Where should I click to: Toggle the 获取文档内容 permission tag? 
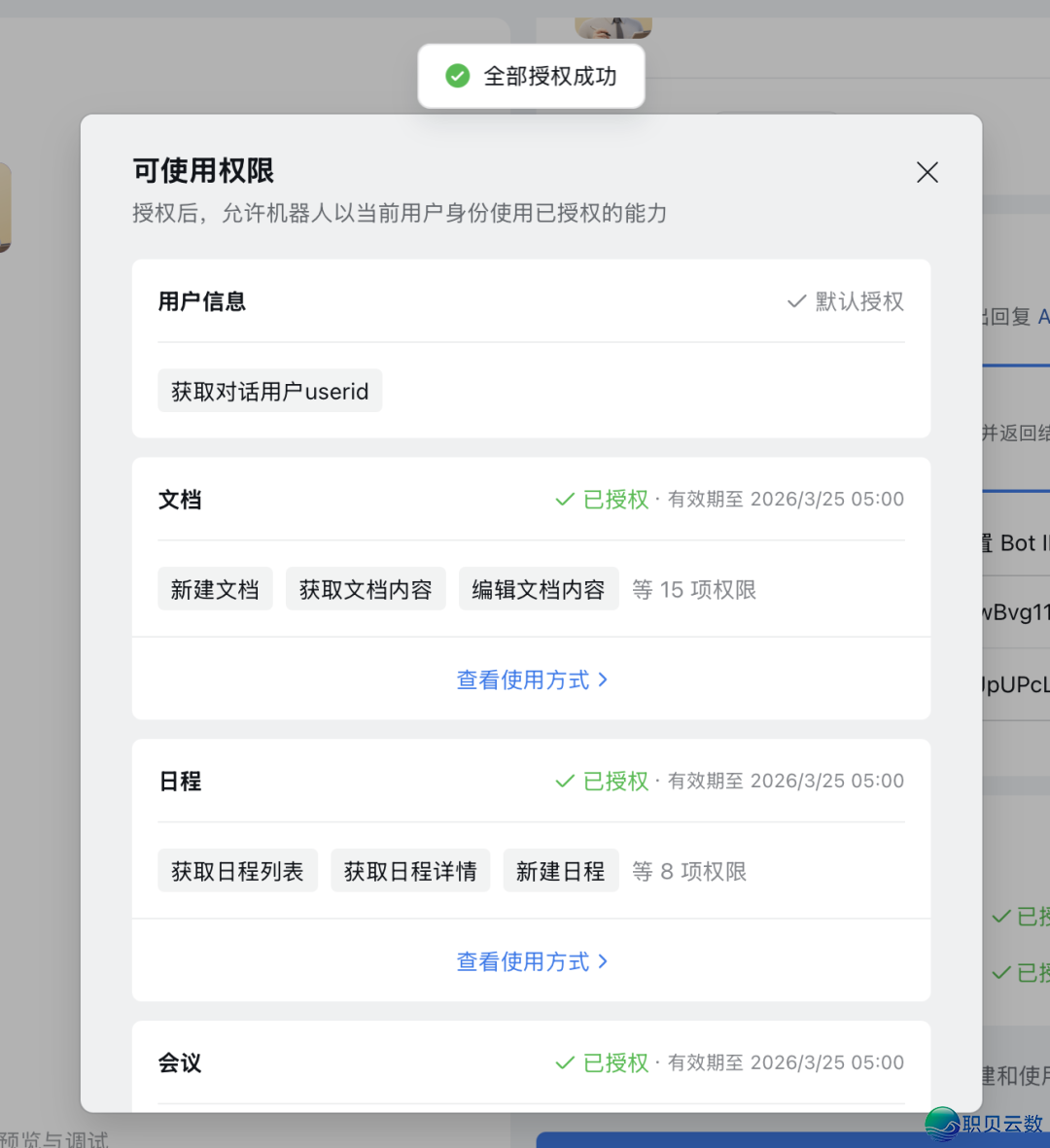pyautogui.click(x=366, y=588)
